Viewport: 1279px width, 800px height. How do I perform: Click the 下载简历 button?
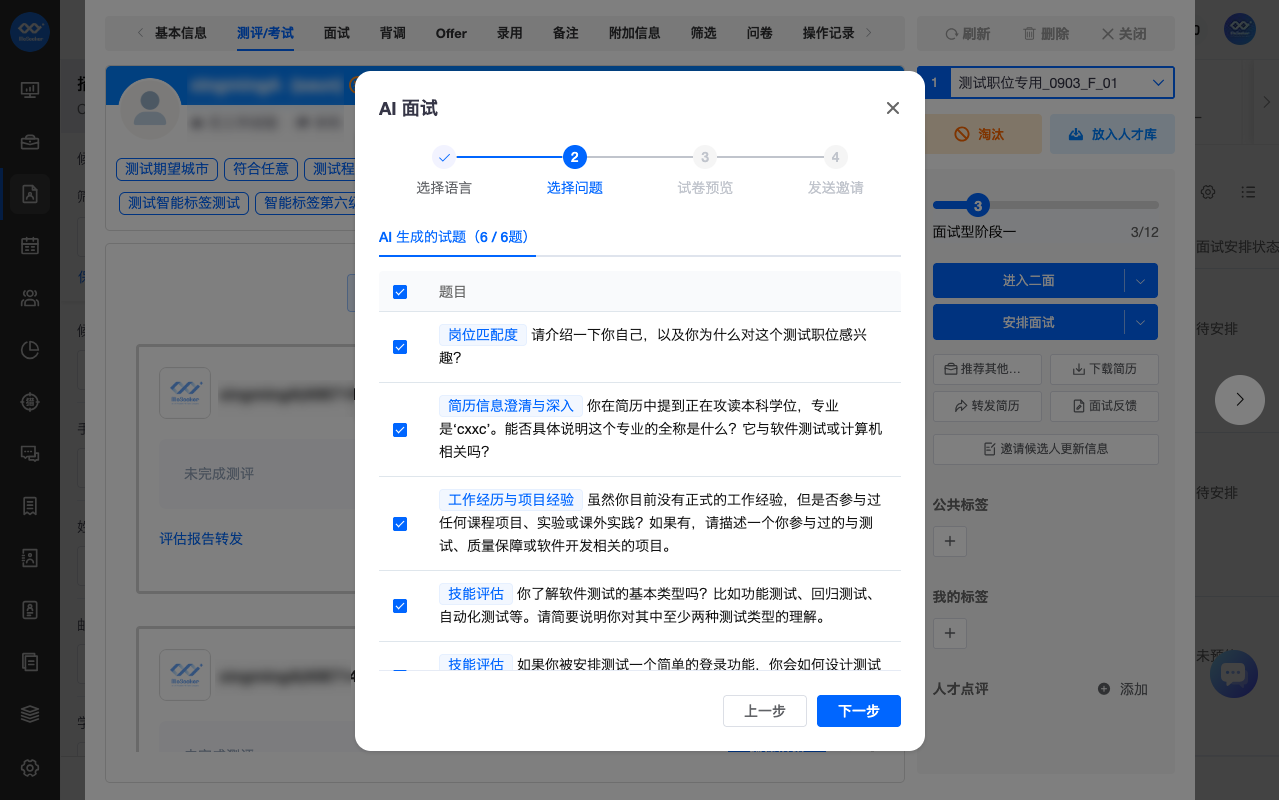(1104, 369)
